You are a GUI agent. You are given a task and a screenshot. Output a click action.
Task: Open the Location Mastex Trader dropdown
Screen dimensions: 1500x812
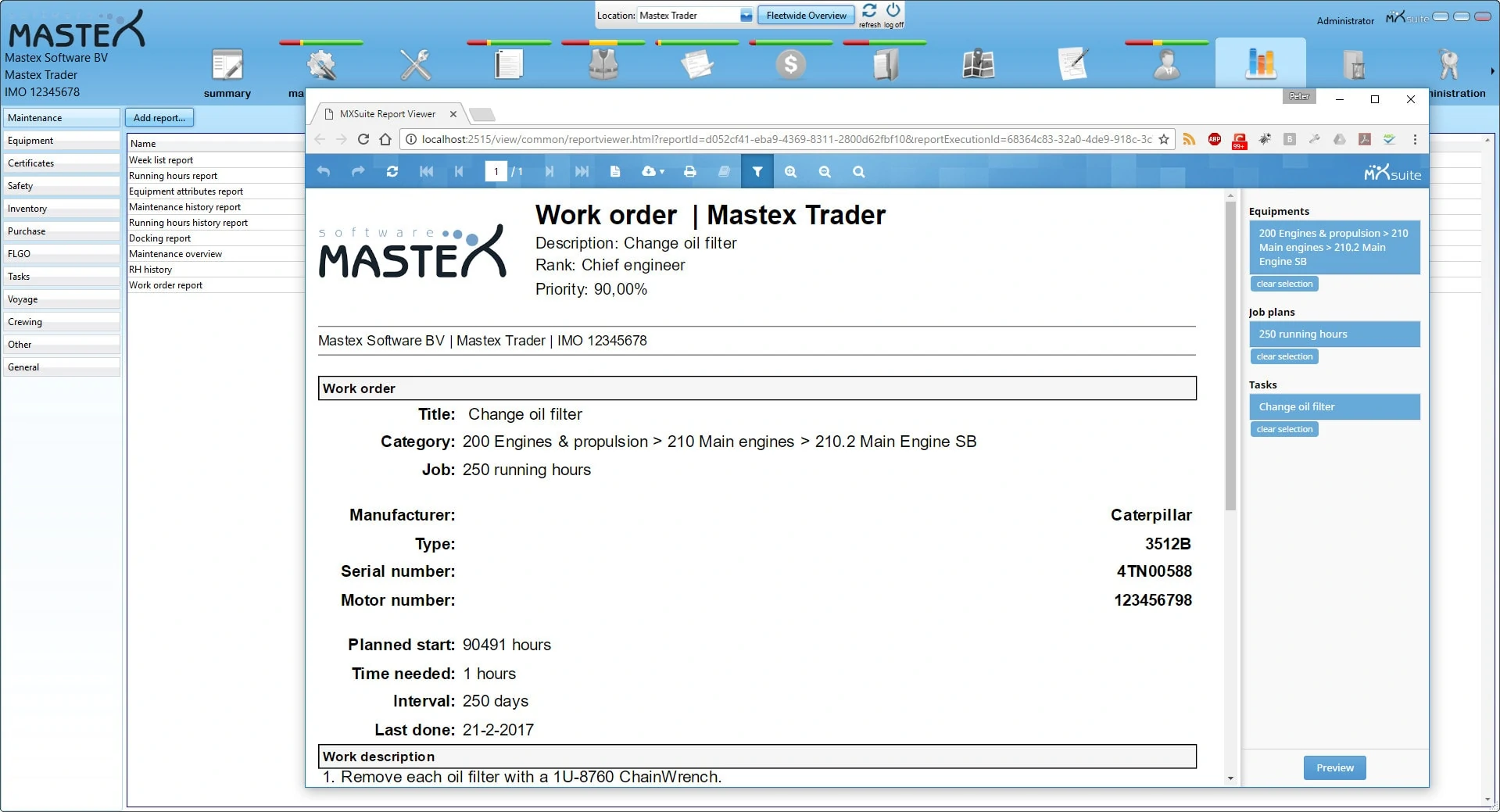click(746, 16)
